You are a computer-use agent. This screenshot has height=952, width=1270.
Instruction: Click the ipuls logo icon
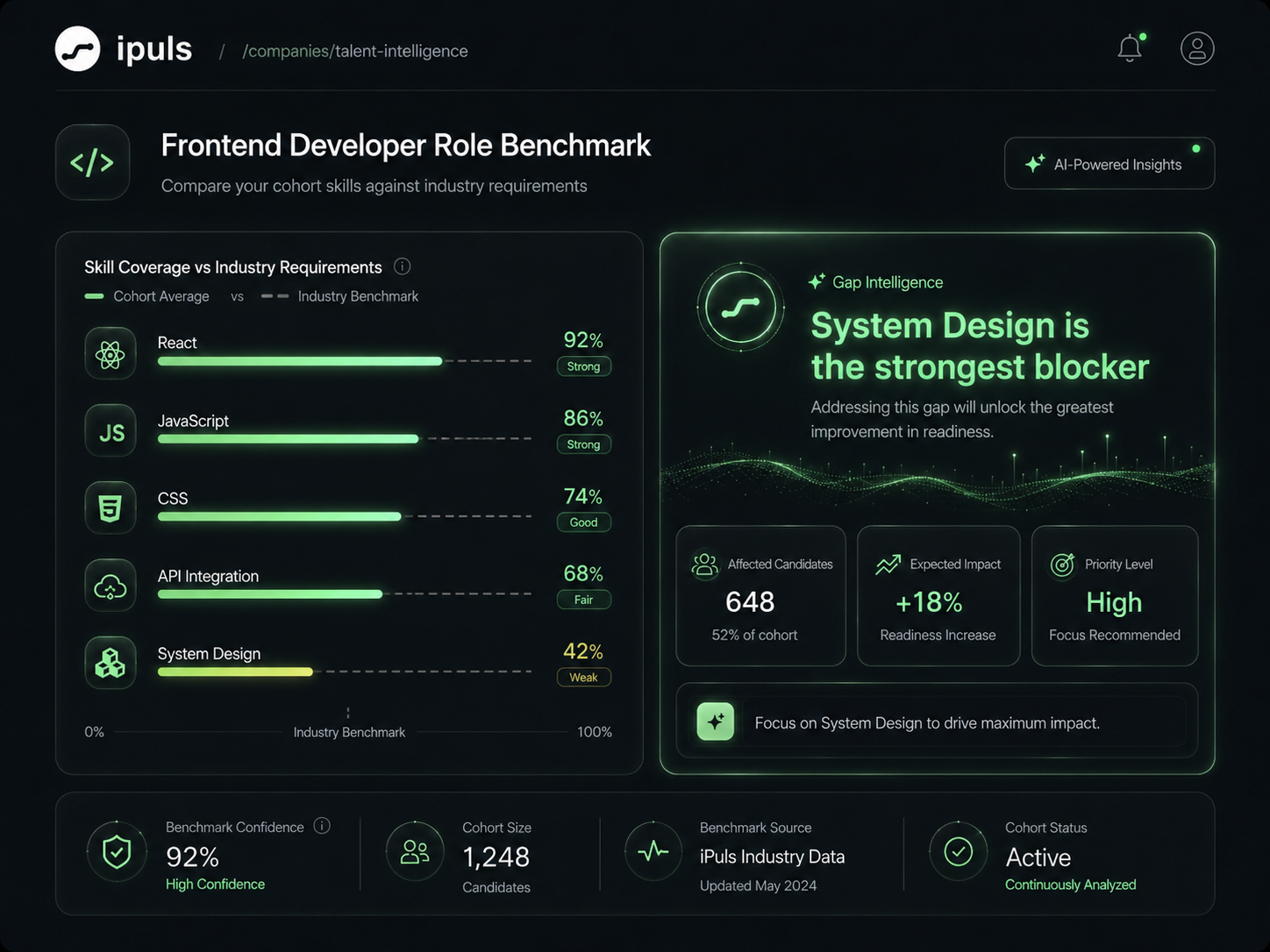click(x=78, y=48)
